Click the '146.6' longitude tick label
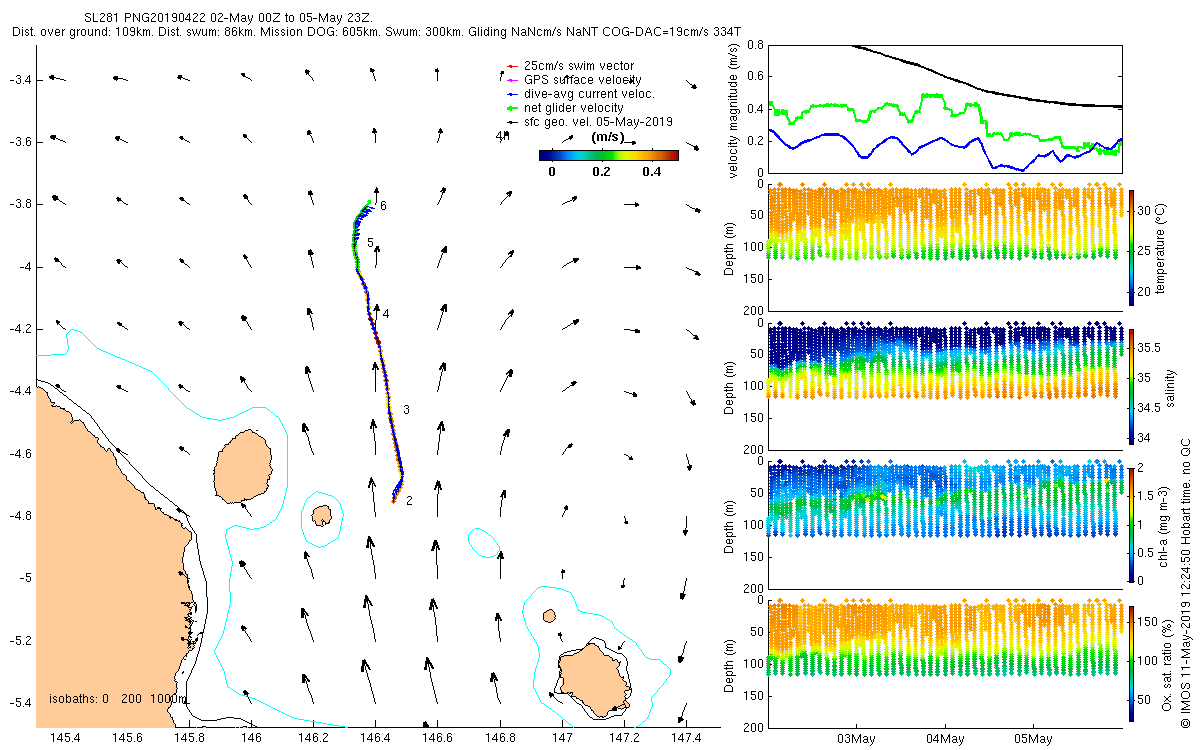 [x=438, y=738]
